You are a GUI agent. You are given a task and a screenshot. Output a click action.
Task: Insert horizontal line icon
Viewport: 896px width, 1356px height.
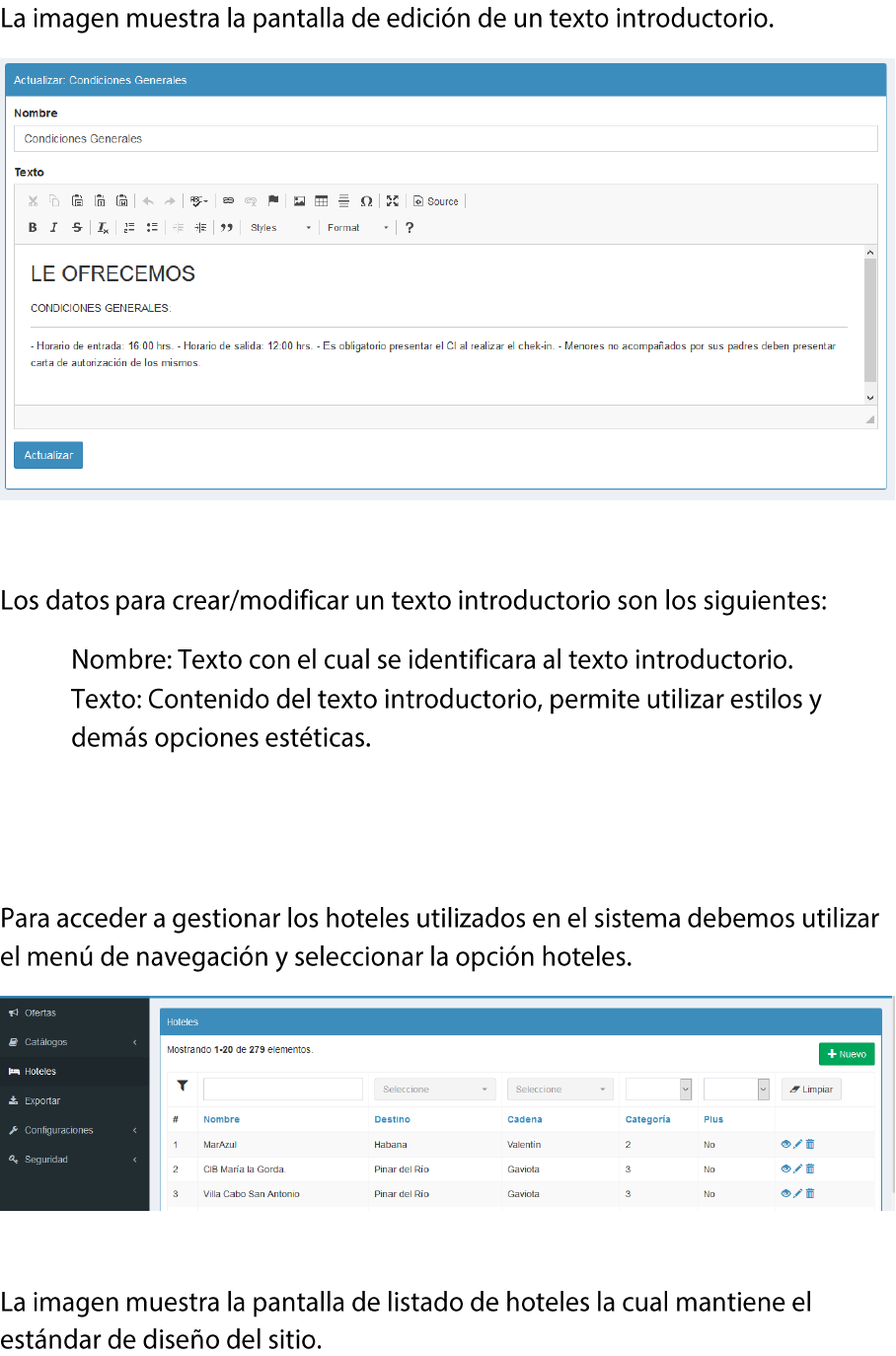[x=343, y=201]
